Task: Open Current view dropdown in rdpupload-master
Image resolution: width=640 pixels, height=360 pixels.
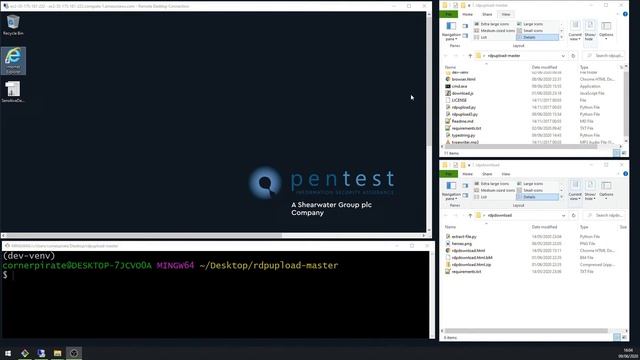Action: point(575,31)
